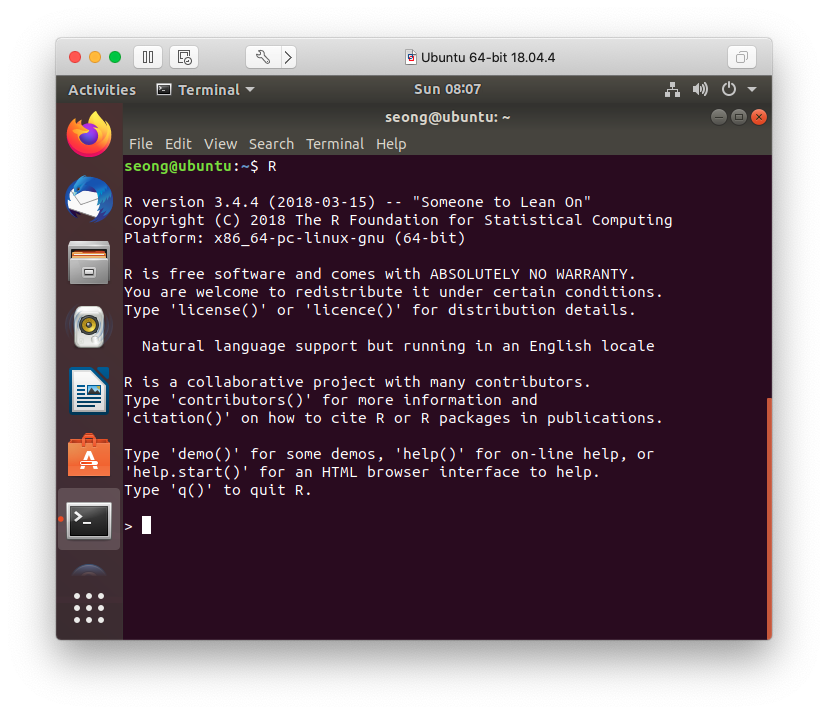Open Ubuntu Software orange bag icon
Image resolution: width=828 pixels, height=714 pixels.
89,455
